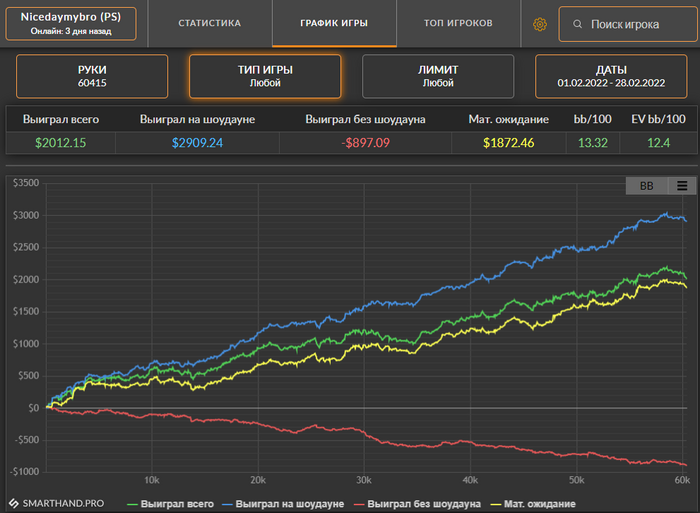Focus the Поиск игрока search field
The image size is (700, 513).
pos(628,24)
